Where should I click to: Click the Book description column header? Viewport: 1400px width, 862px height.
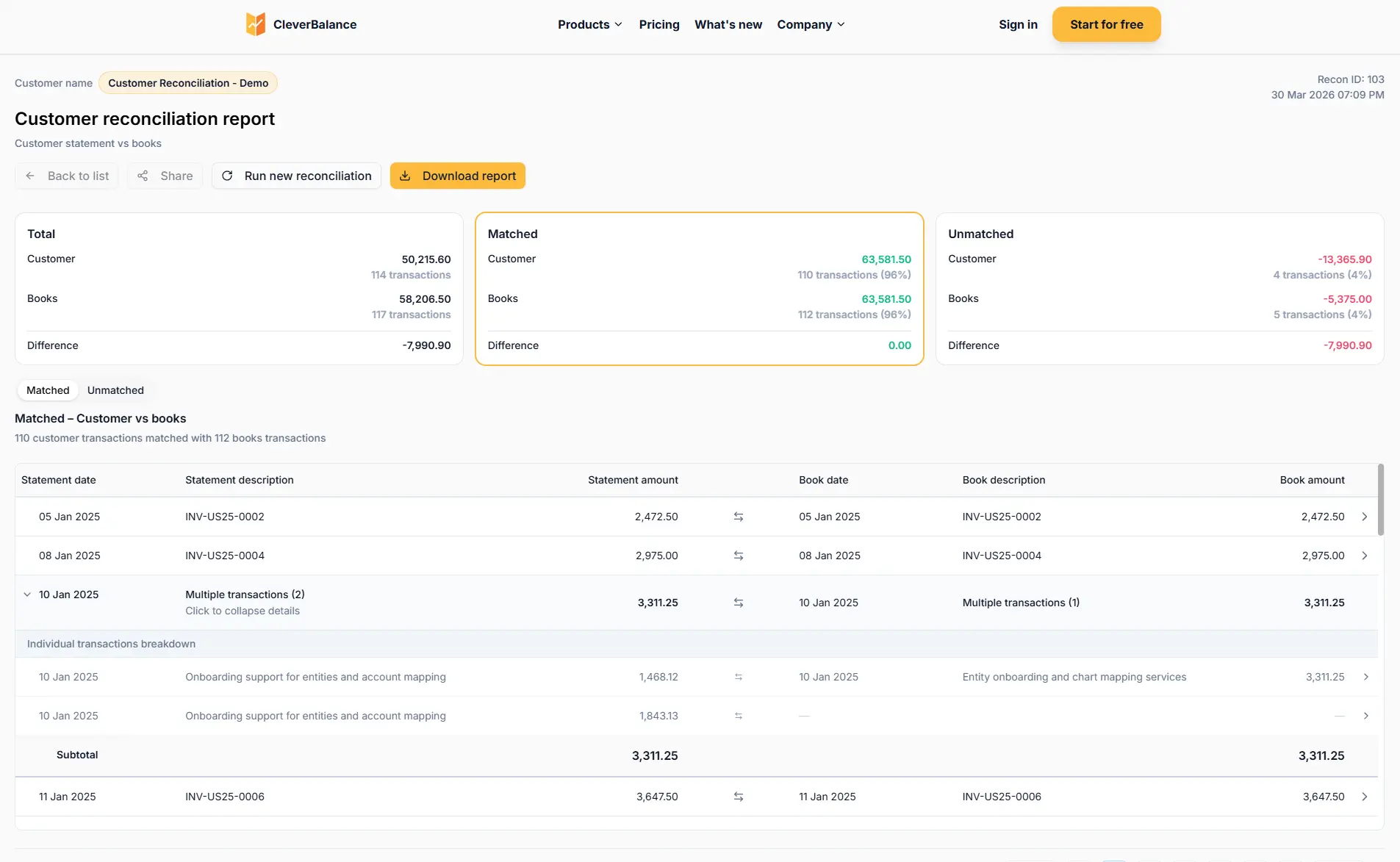tap(1004, 480)
